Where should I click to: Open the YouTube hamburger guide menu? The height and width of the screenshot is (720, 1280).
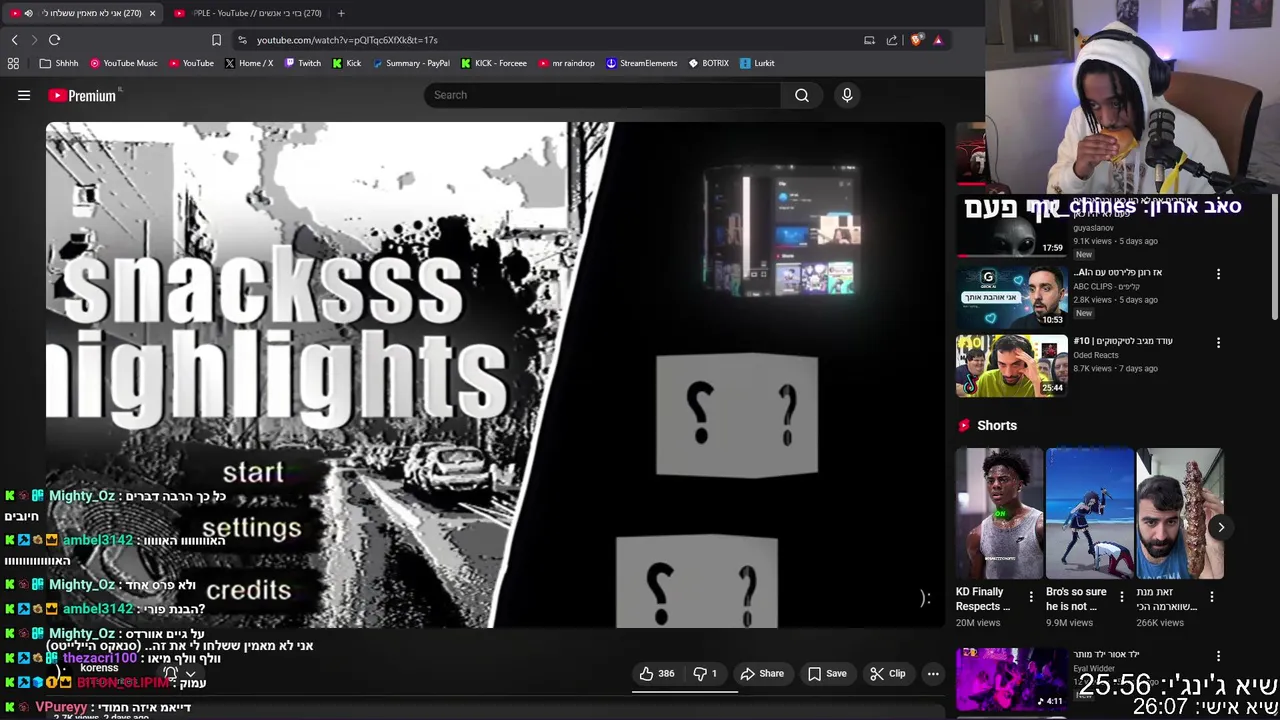click(x=24, y=95)
